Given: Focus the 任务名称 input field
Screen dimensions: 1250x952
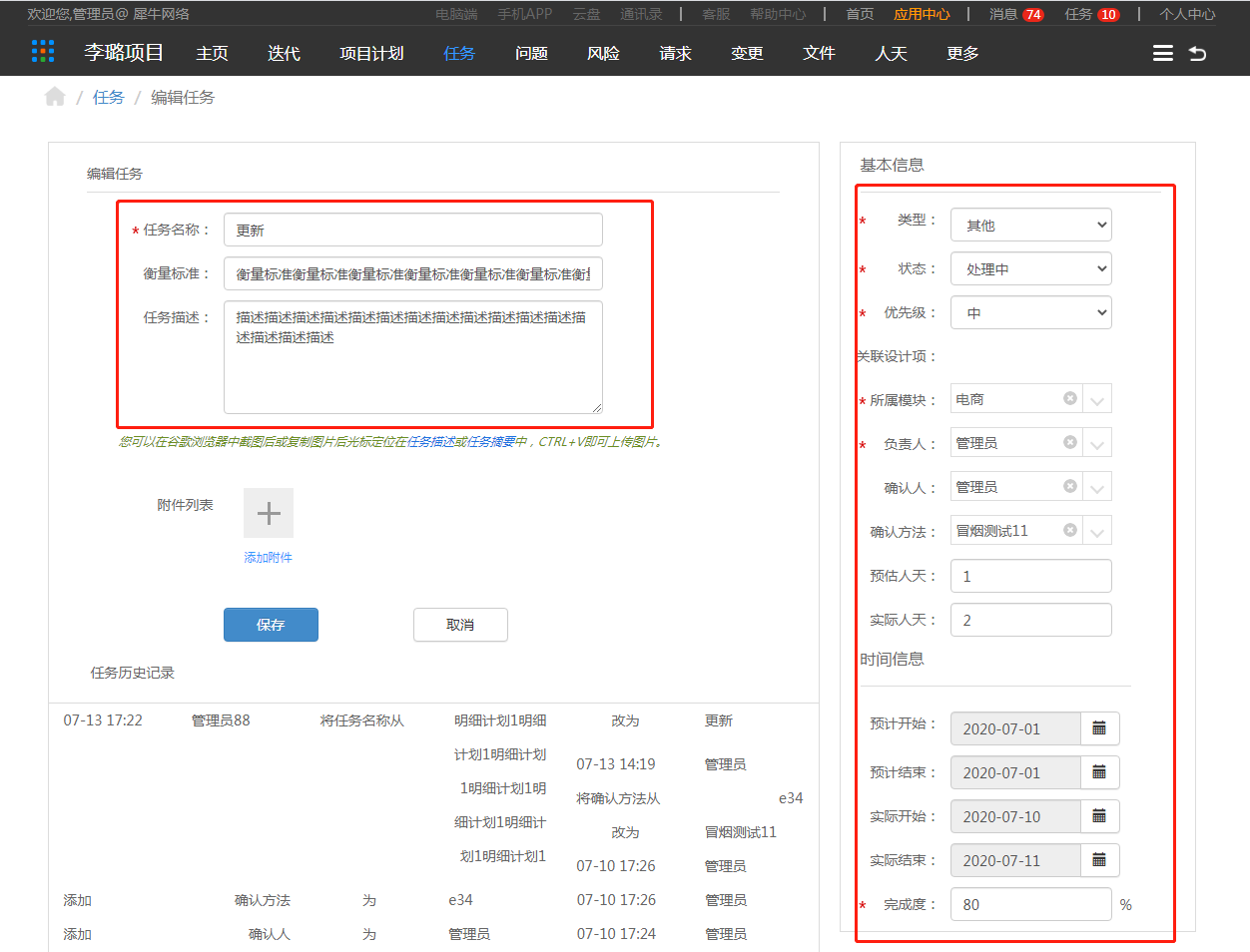Looking at the screenshot, I should [413, 230].
